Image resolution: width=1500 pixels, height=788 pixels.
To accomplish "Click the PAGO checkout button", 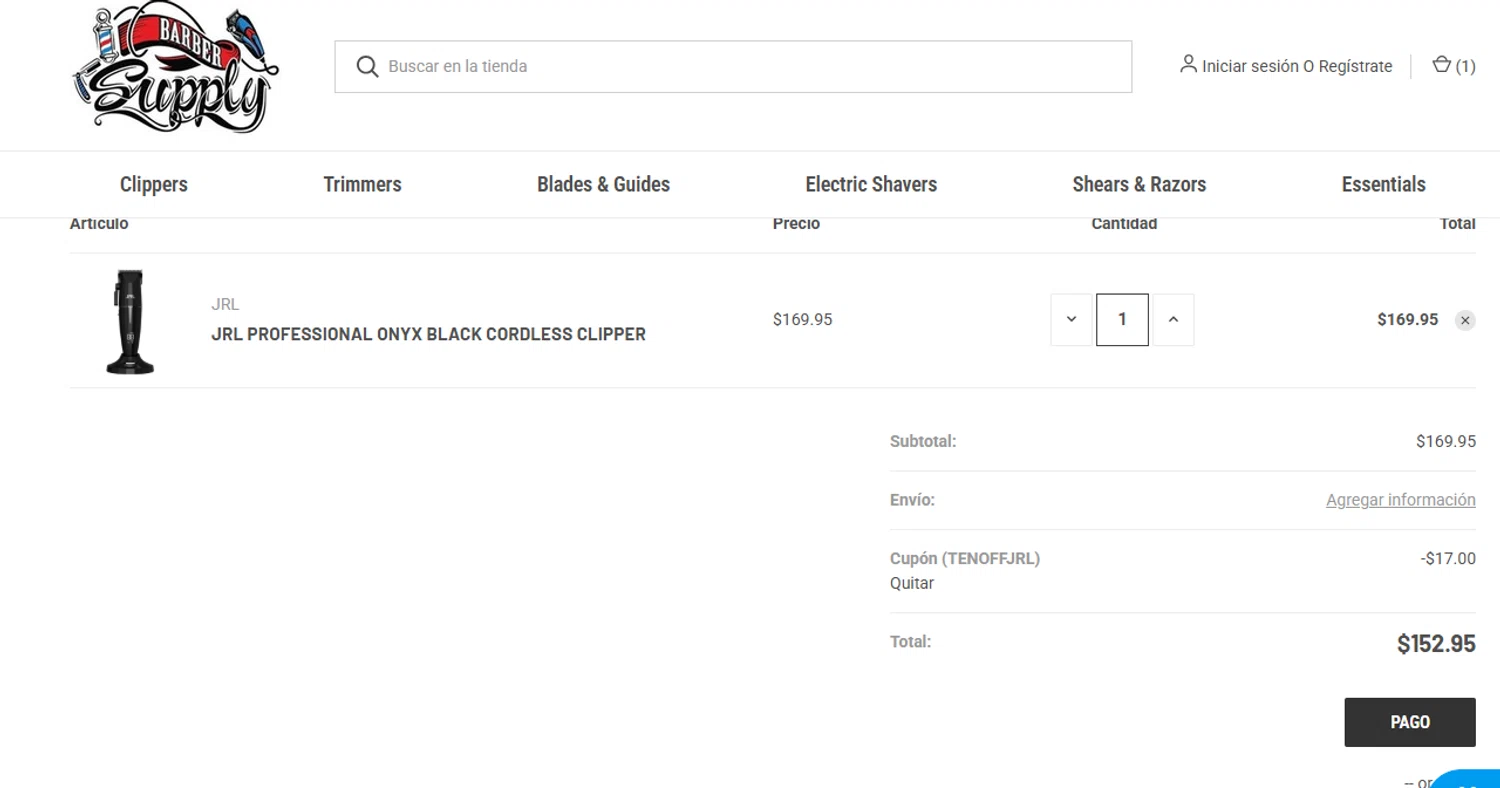I will point(1410,722).
